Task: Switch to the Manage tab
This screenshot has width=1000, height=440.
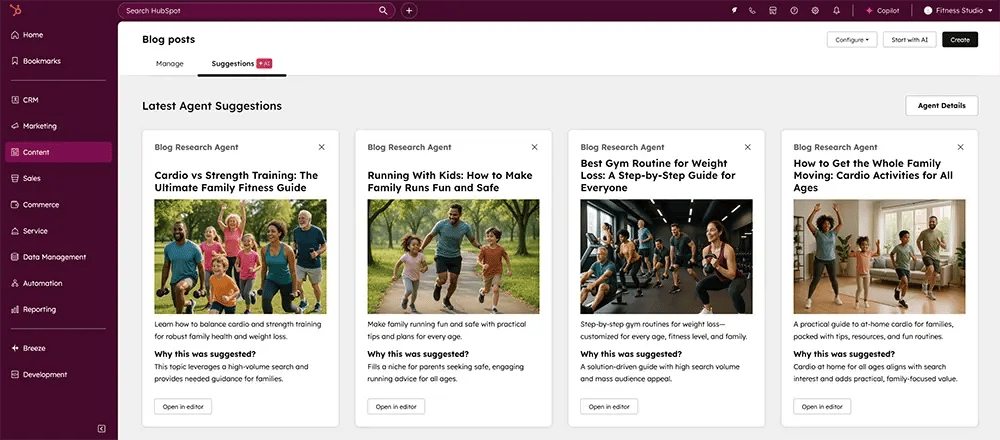Action: (x=170, y=63)
